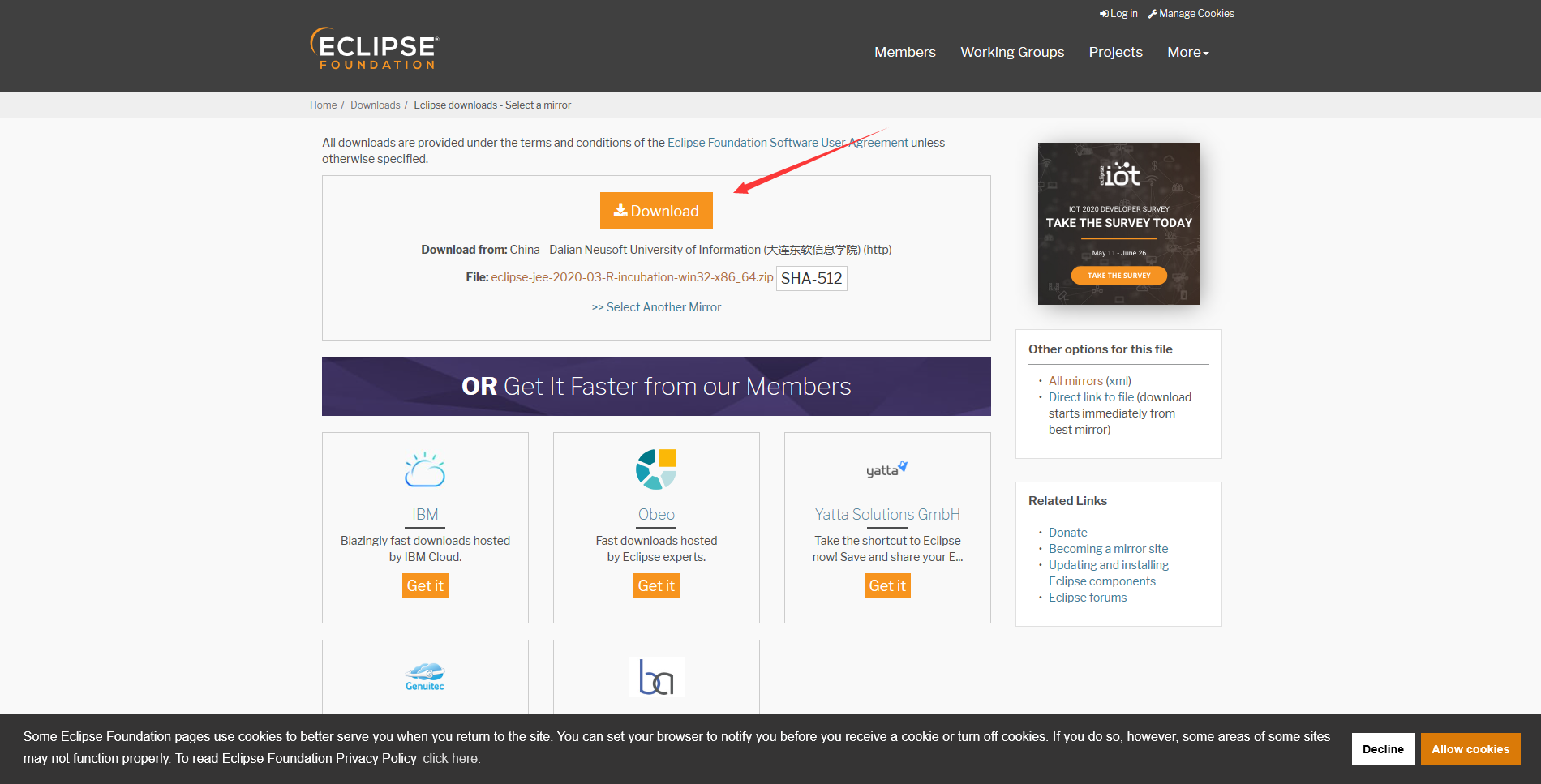Open Becoming a mirror site link

1108,549
